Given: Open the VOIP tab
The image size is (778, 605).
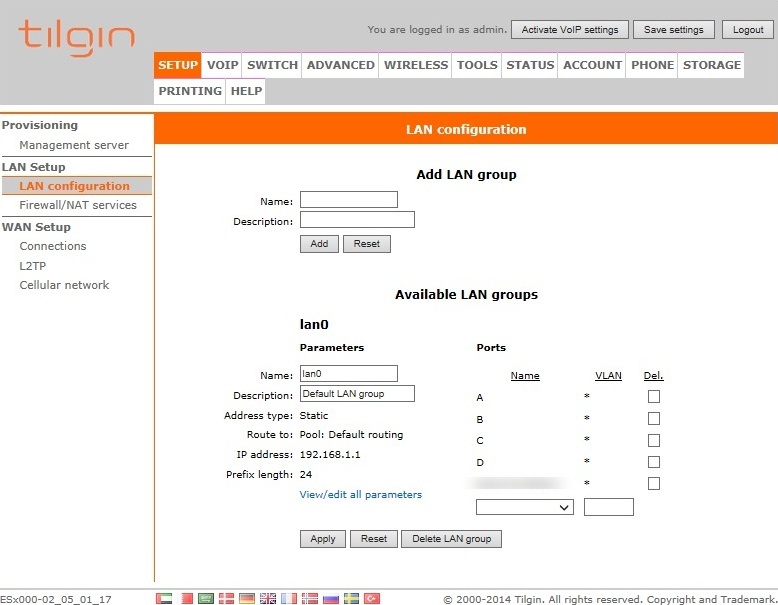Looking at the screenshot, I should (222, 65).
